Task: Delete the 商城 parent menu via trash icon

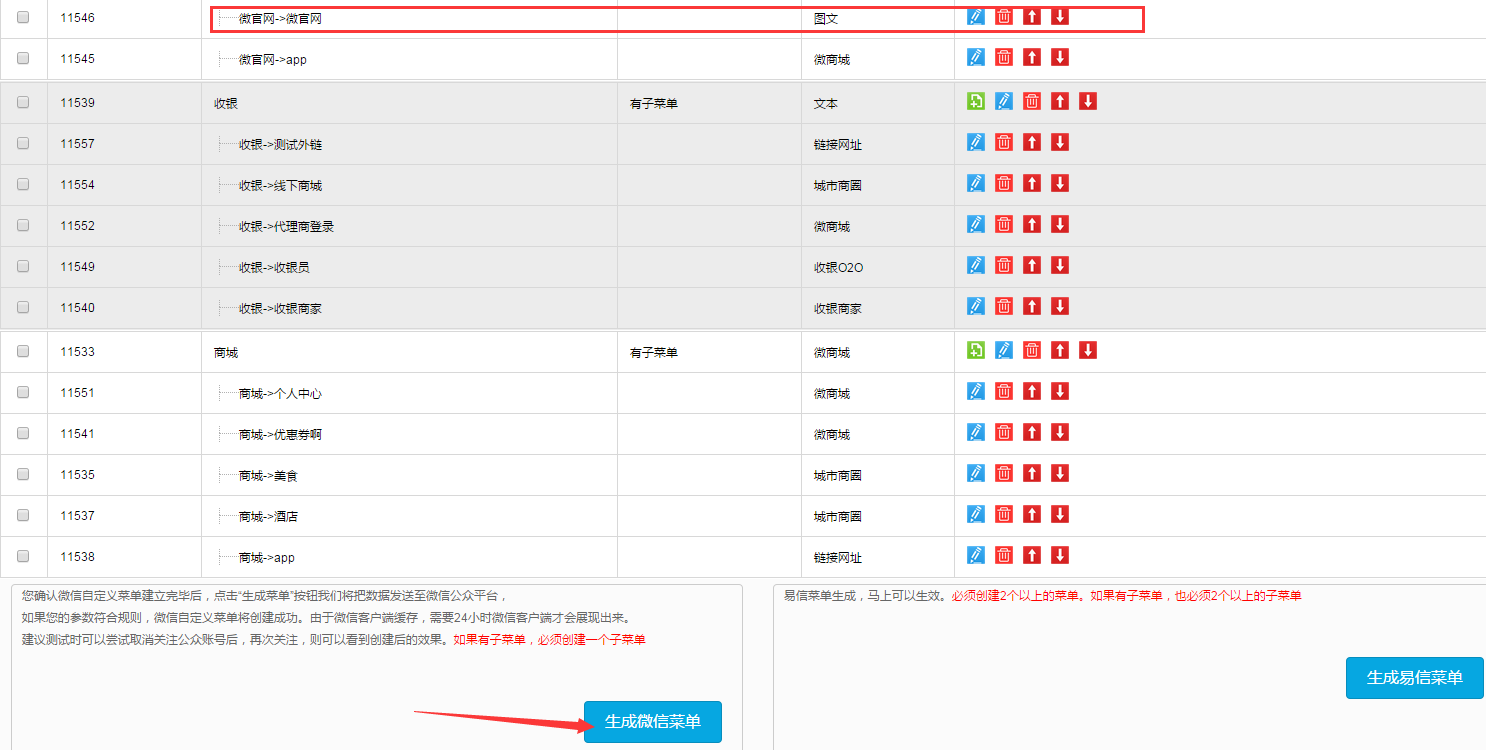Action: (x=1032, y=350)
